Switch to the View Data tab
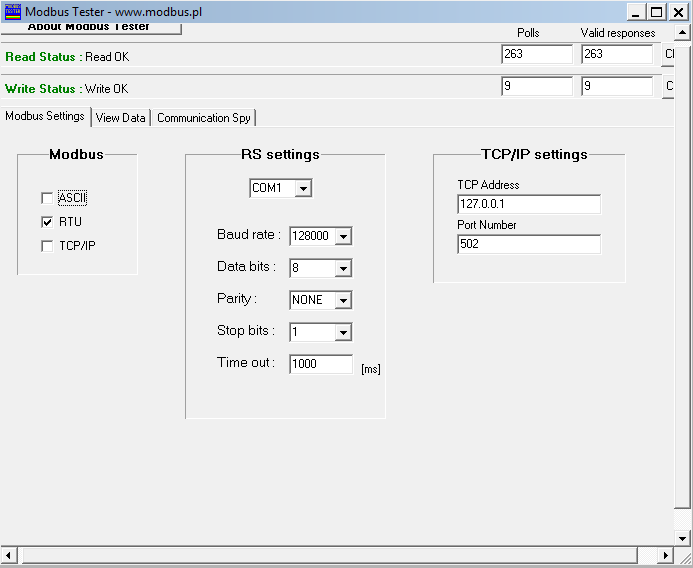Image resolution: width=693 pixels, height=568 pixels. (121, 118)
